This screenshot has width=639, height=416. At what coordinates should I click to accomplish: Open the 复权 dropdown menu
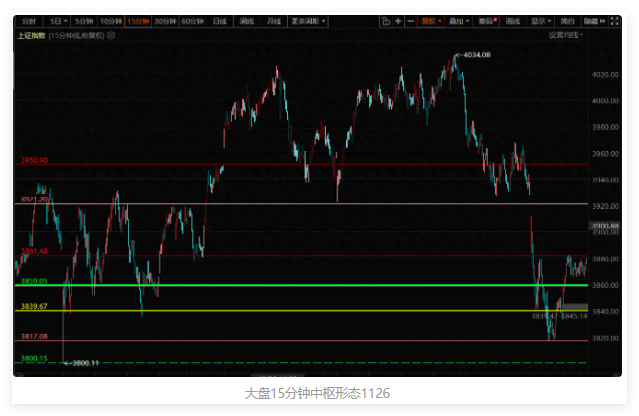[430, 20]
